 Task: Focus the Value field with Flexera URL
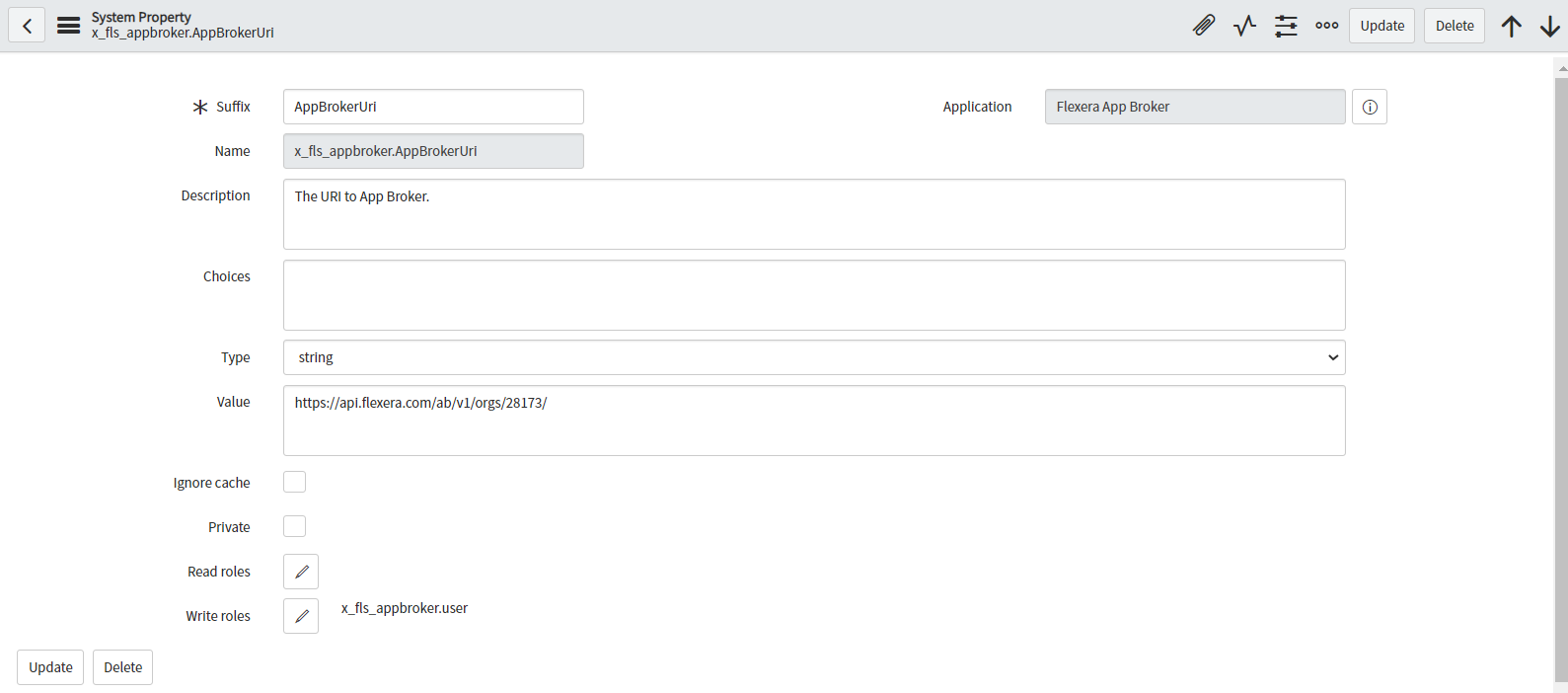(814, 421)
